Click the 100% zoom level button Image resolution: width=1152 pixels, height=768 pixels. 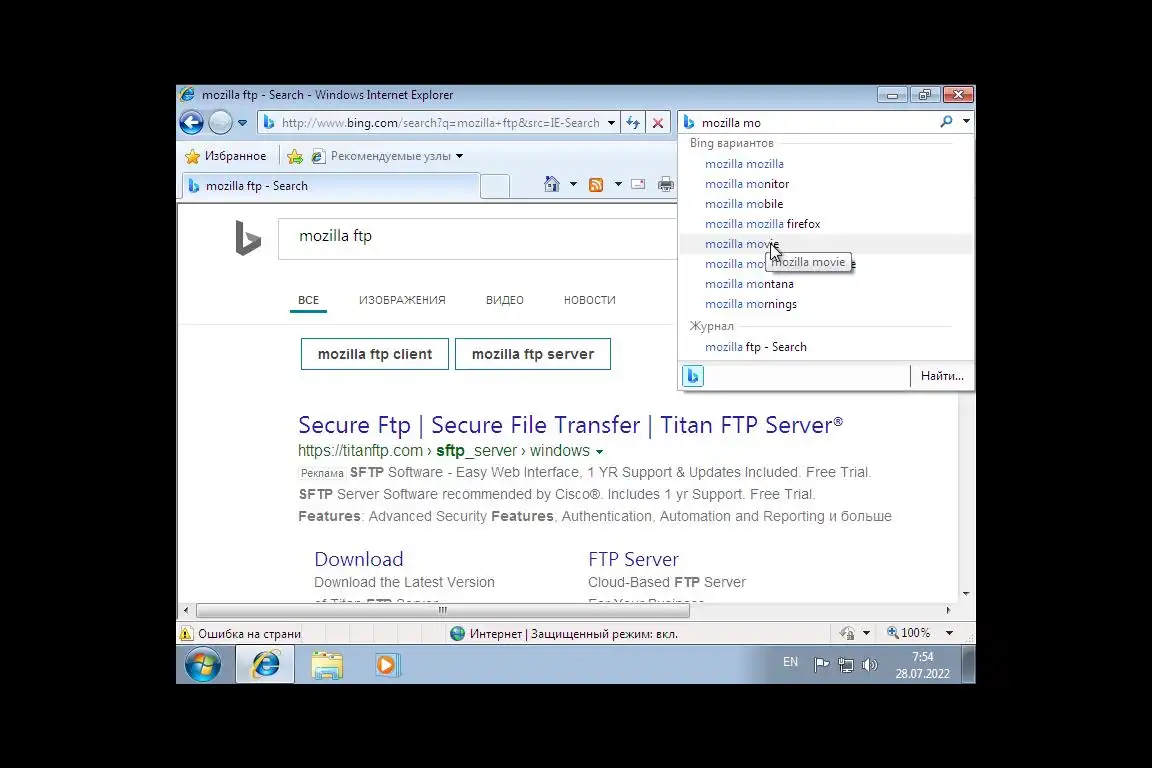tap(909, 633)
